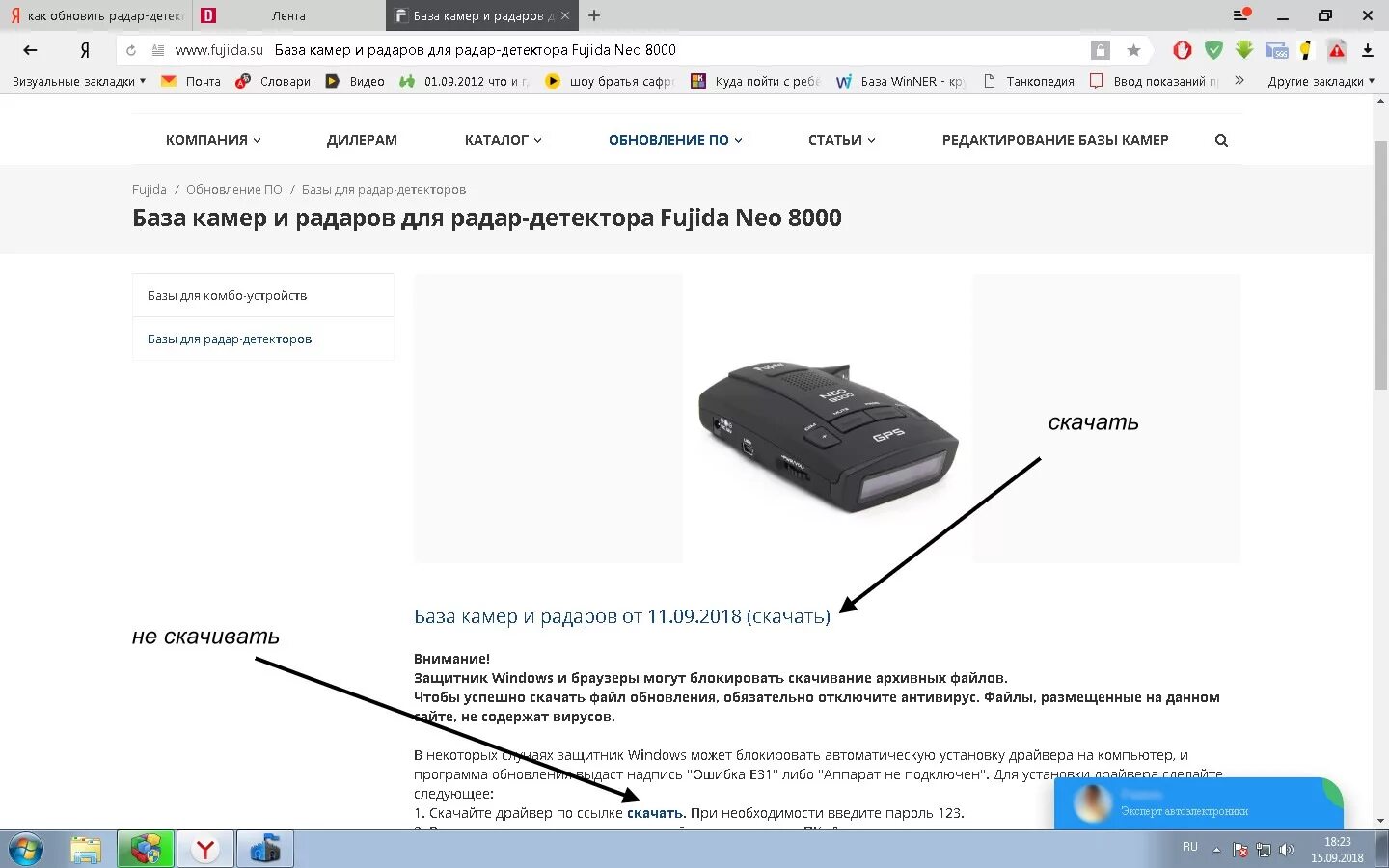Image resolution: width=1389 pixels, height=868 pixels.
Task: Expand the ОБНОВЛЕНИЕ ПО menu
Action: (x=675, y=140)
